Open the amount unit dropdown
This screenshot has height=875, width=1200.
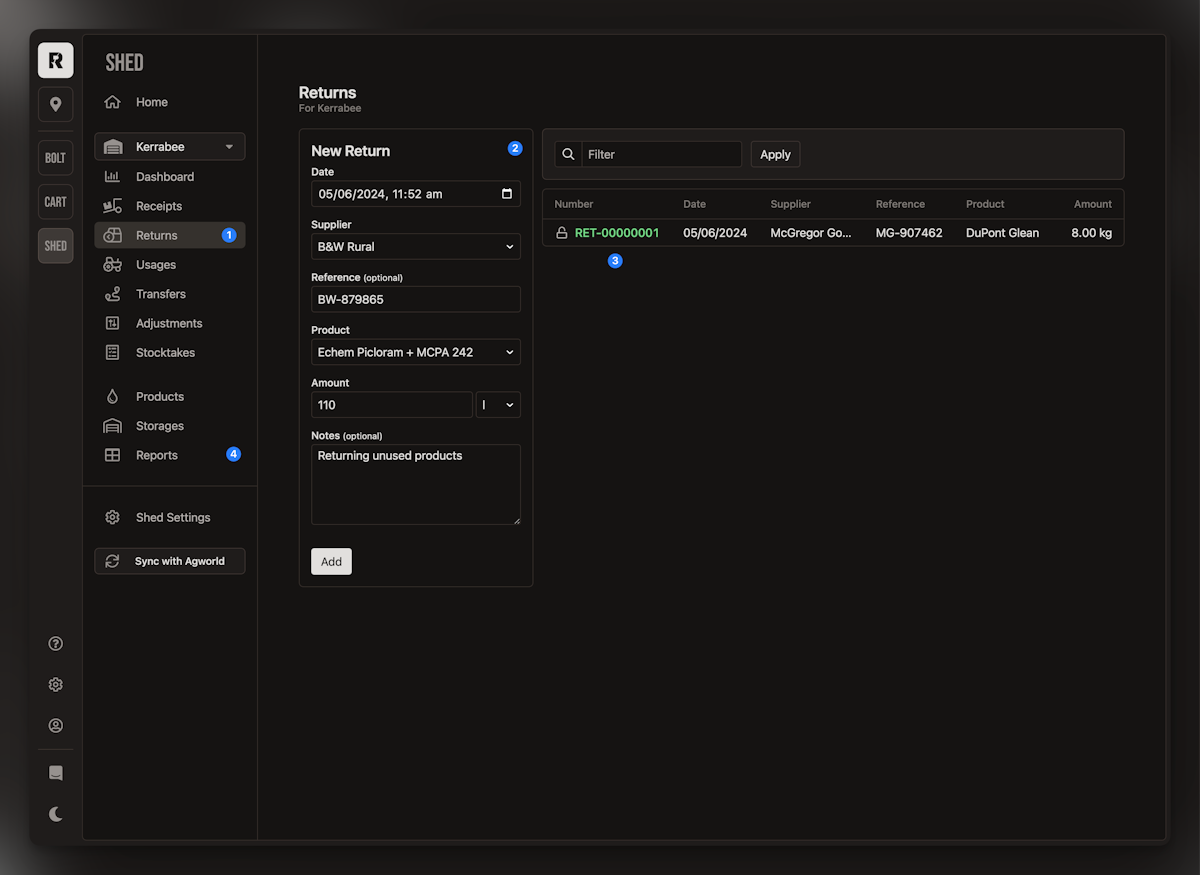coord(498,404)
